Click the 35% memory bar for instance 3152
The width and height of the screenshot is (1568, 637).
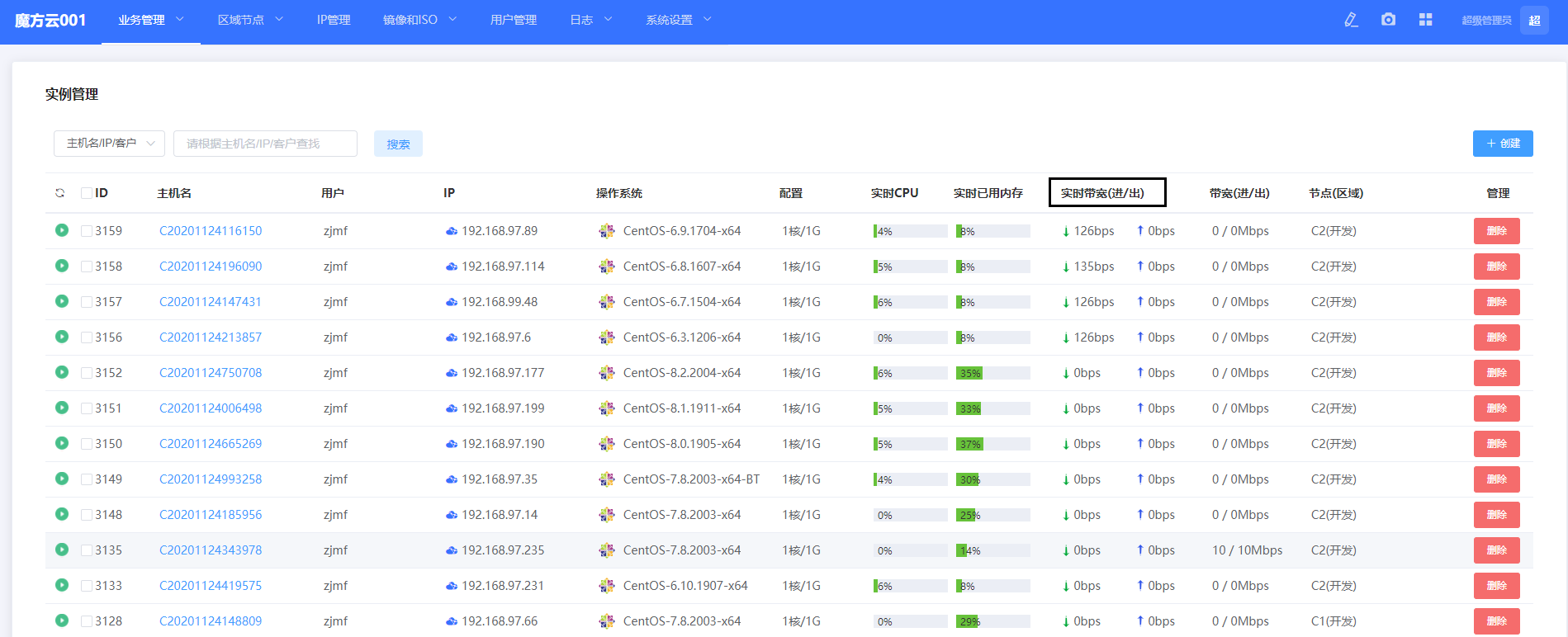pos(993,373)
